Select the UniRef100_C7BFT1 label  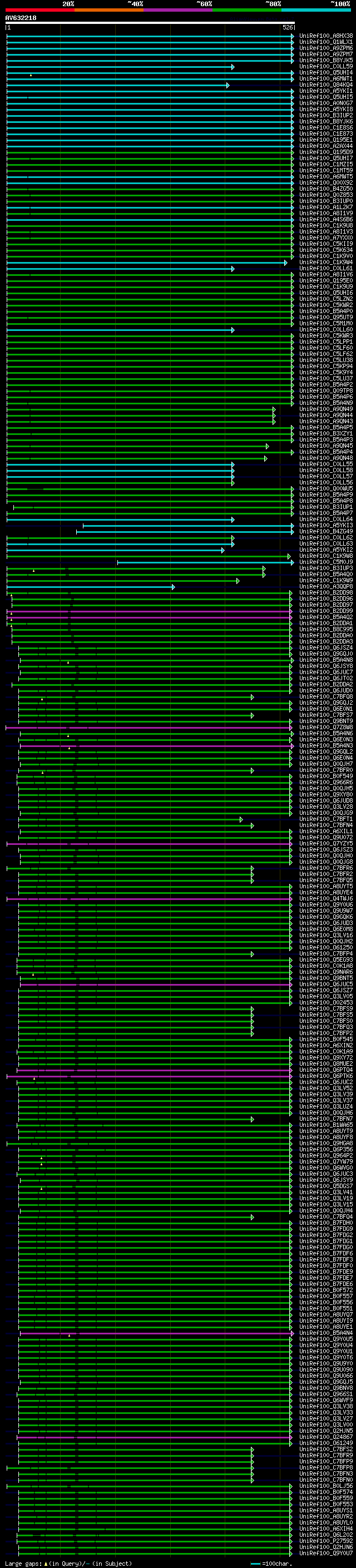tap(325, 820)
